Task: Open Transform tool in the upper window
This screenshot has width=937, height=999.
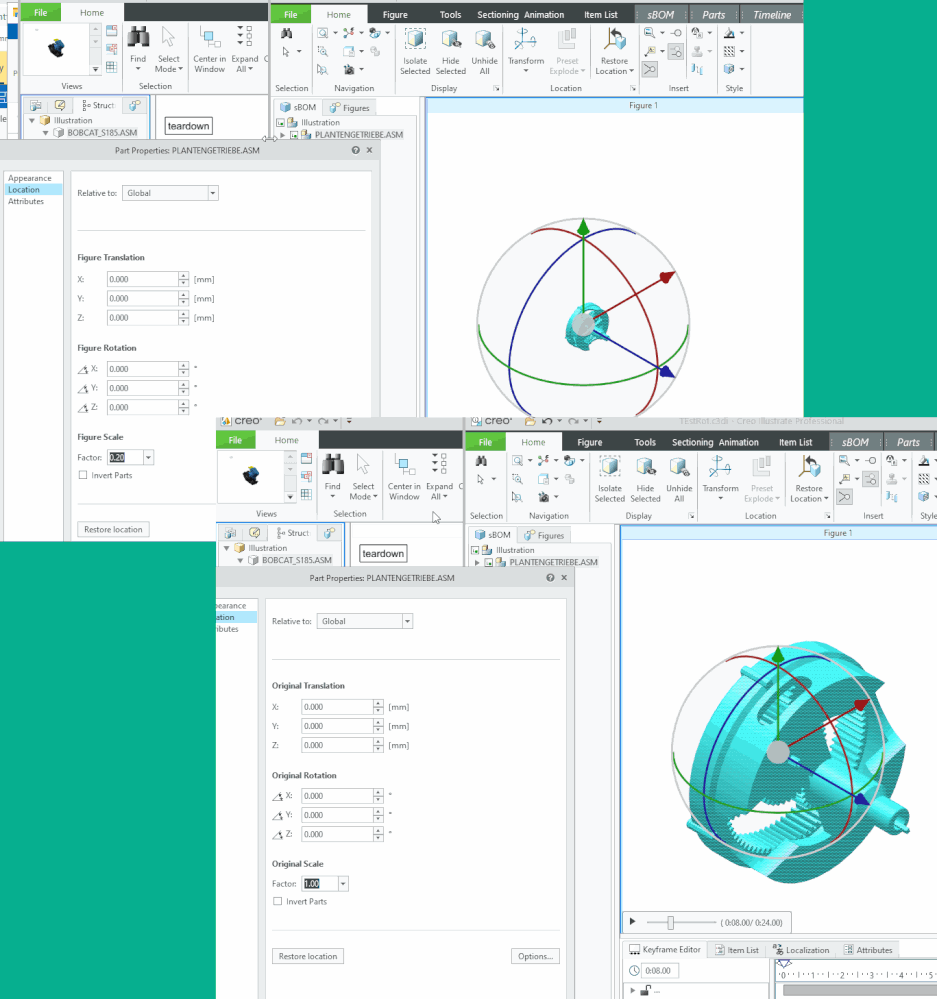Action: click(x=526, y=51)
